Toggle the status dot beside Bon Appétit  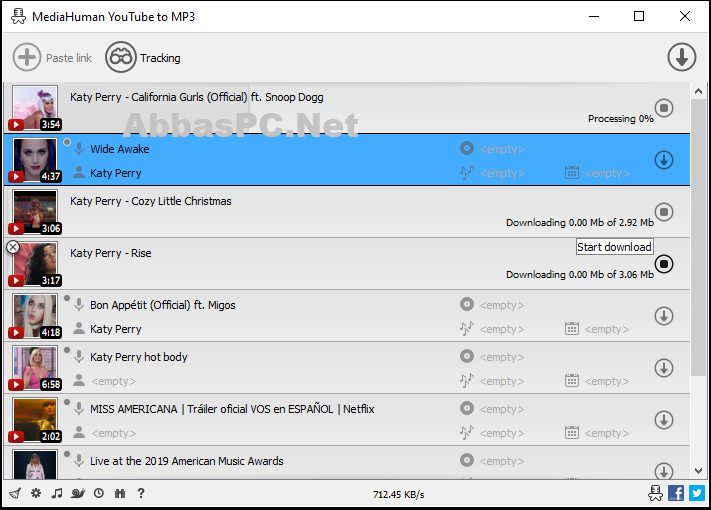click(x=67, y=298)
